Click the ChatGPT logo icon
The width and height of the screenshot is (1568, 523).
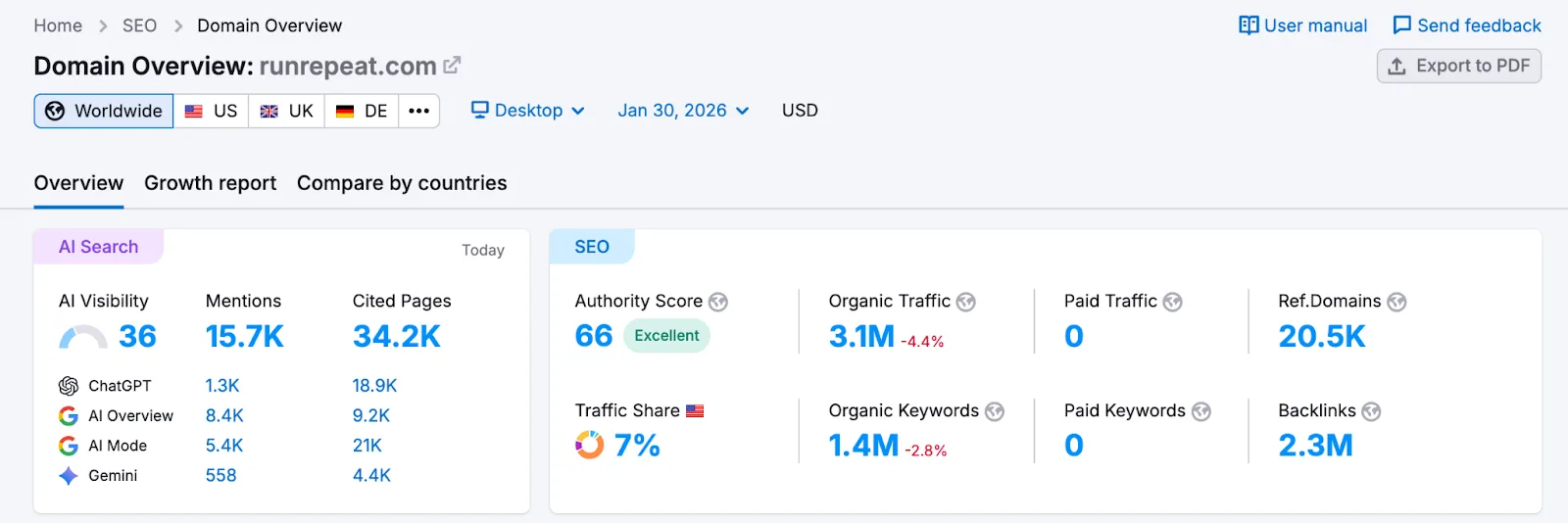[69, 386]
